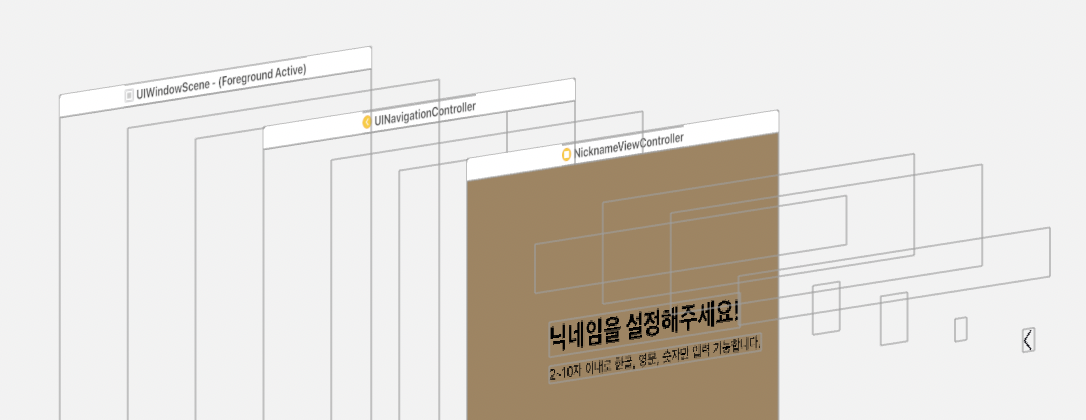Click the back chevron button layer
Viewport: 1086px width, 420px height.
click(1029, 340)
